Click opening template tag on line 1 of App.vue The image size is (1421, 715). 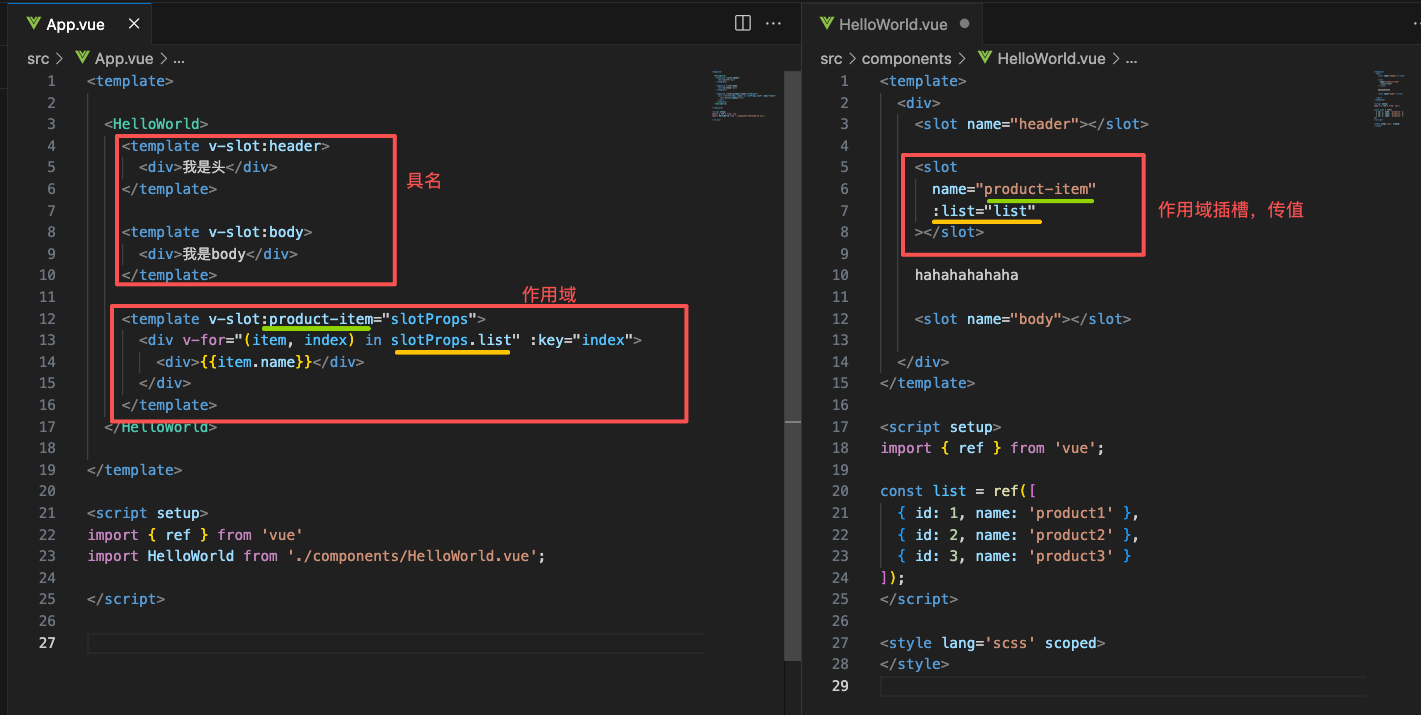tap(130, 81)
